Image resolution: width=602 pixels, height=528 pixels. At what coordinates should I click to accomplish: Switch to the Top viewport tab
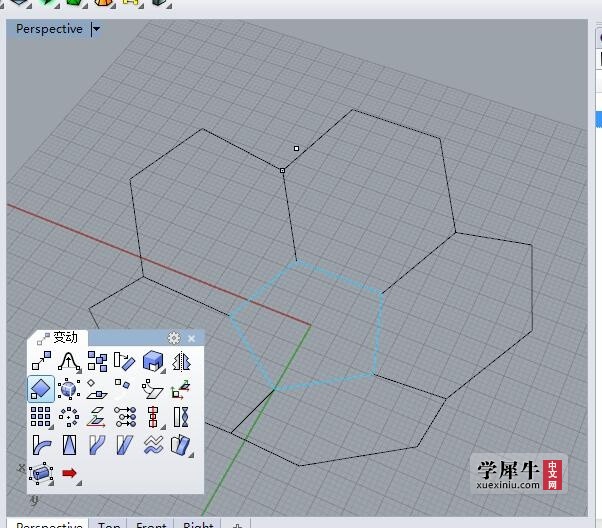109,524
